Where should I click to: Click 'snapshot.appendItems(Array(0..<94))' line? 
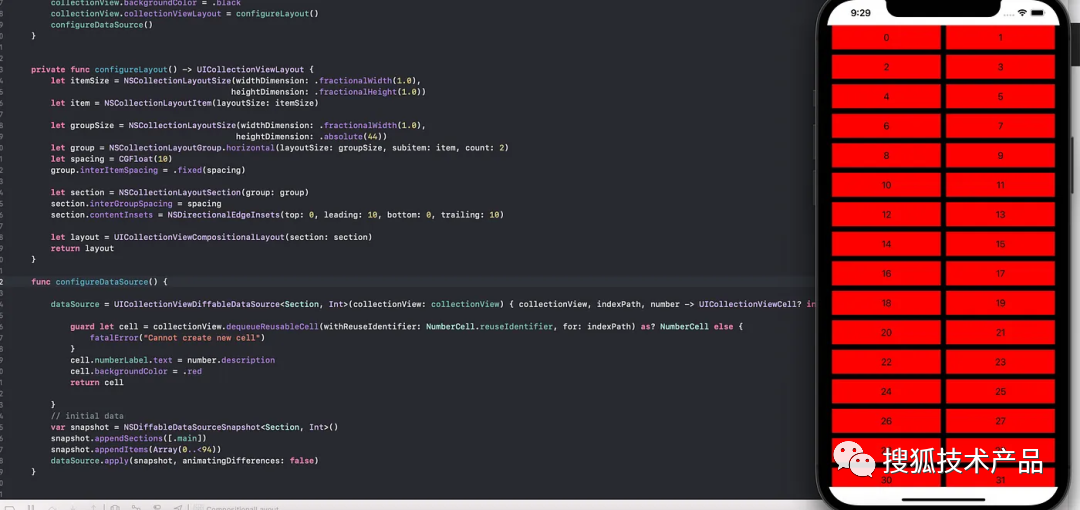click(136, 449)
